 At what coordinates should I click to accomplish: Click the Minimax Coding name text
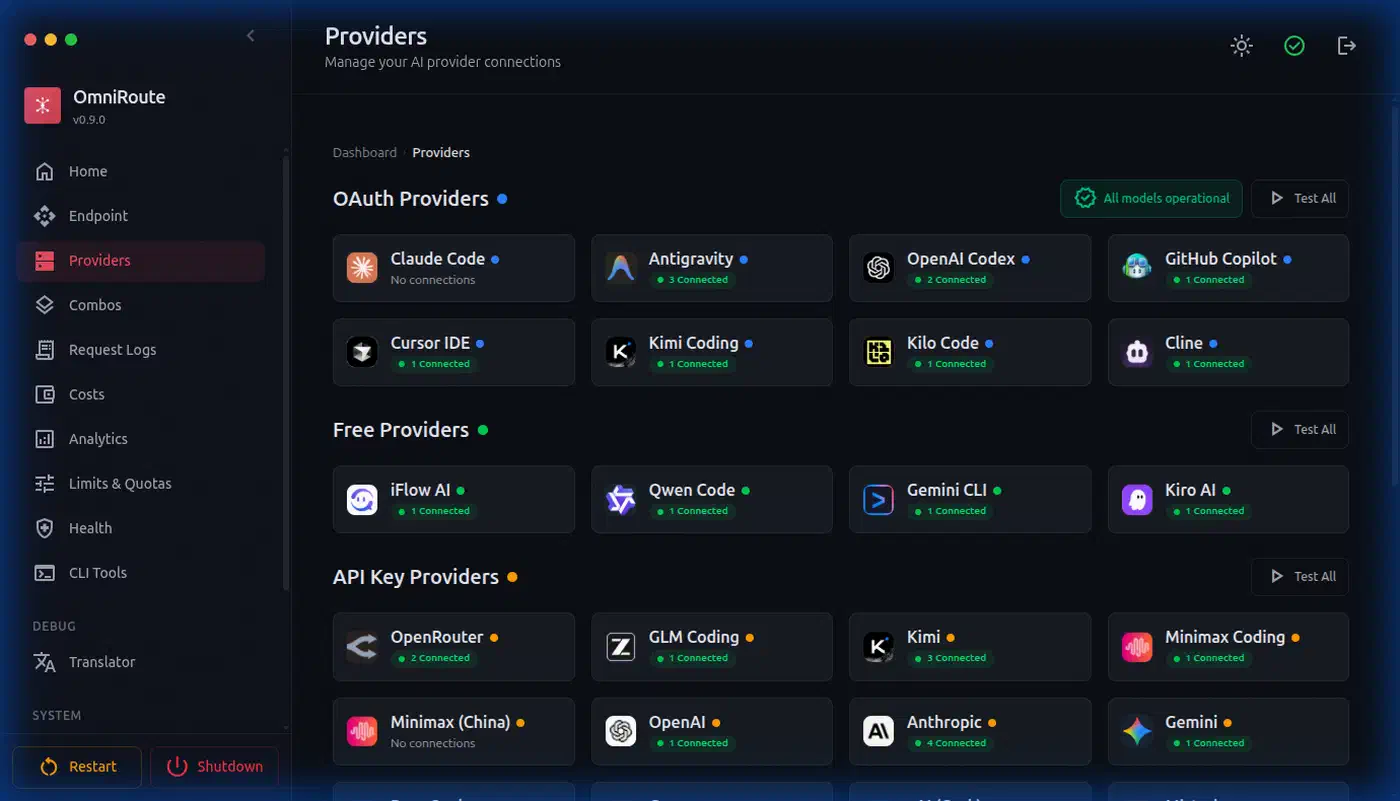(1225, 637)
